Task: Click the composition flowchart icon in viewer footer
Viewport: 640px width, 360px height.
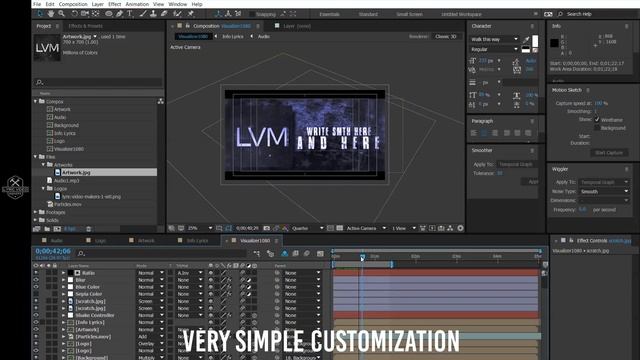Action: [x=450, y=228]
